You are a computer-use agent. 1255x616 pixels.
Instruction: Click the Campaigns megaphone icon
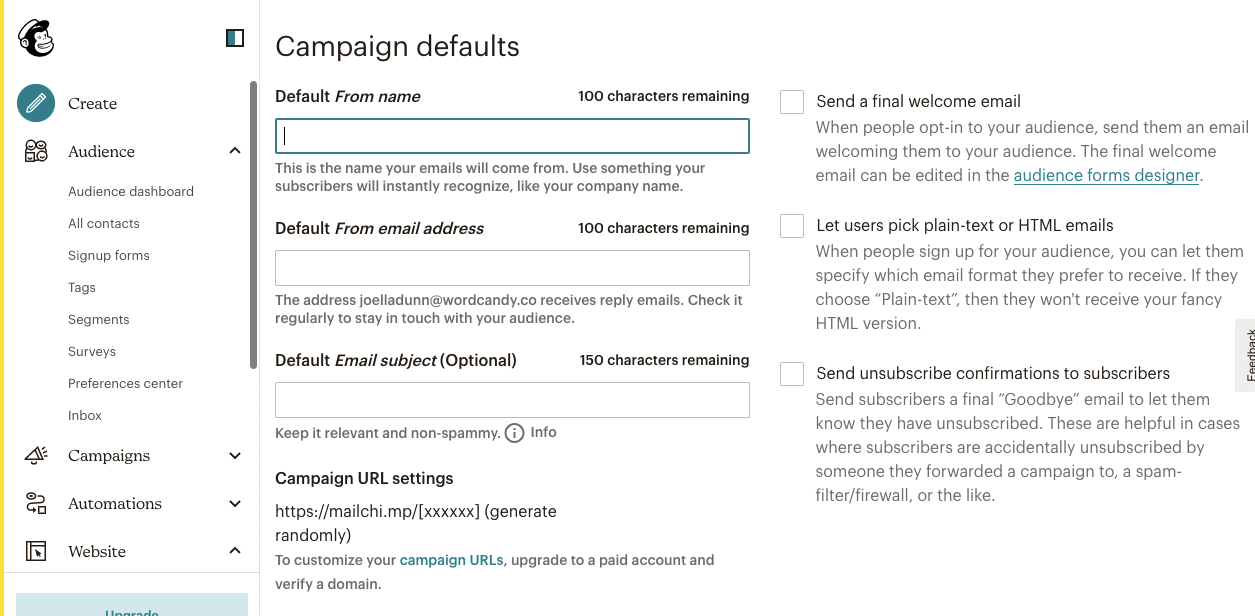[x=35, y=455]
